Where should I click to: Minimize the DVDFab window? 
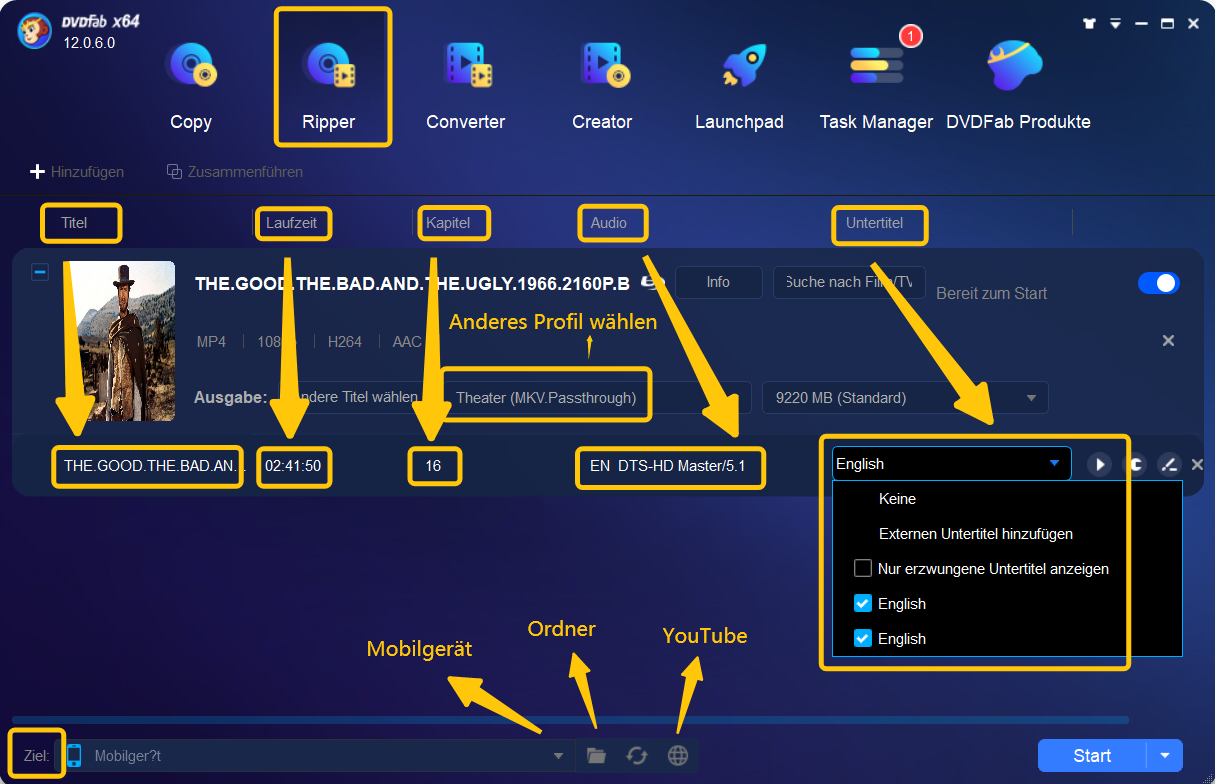[1142, 24]
